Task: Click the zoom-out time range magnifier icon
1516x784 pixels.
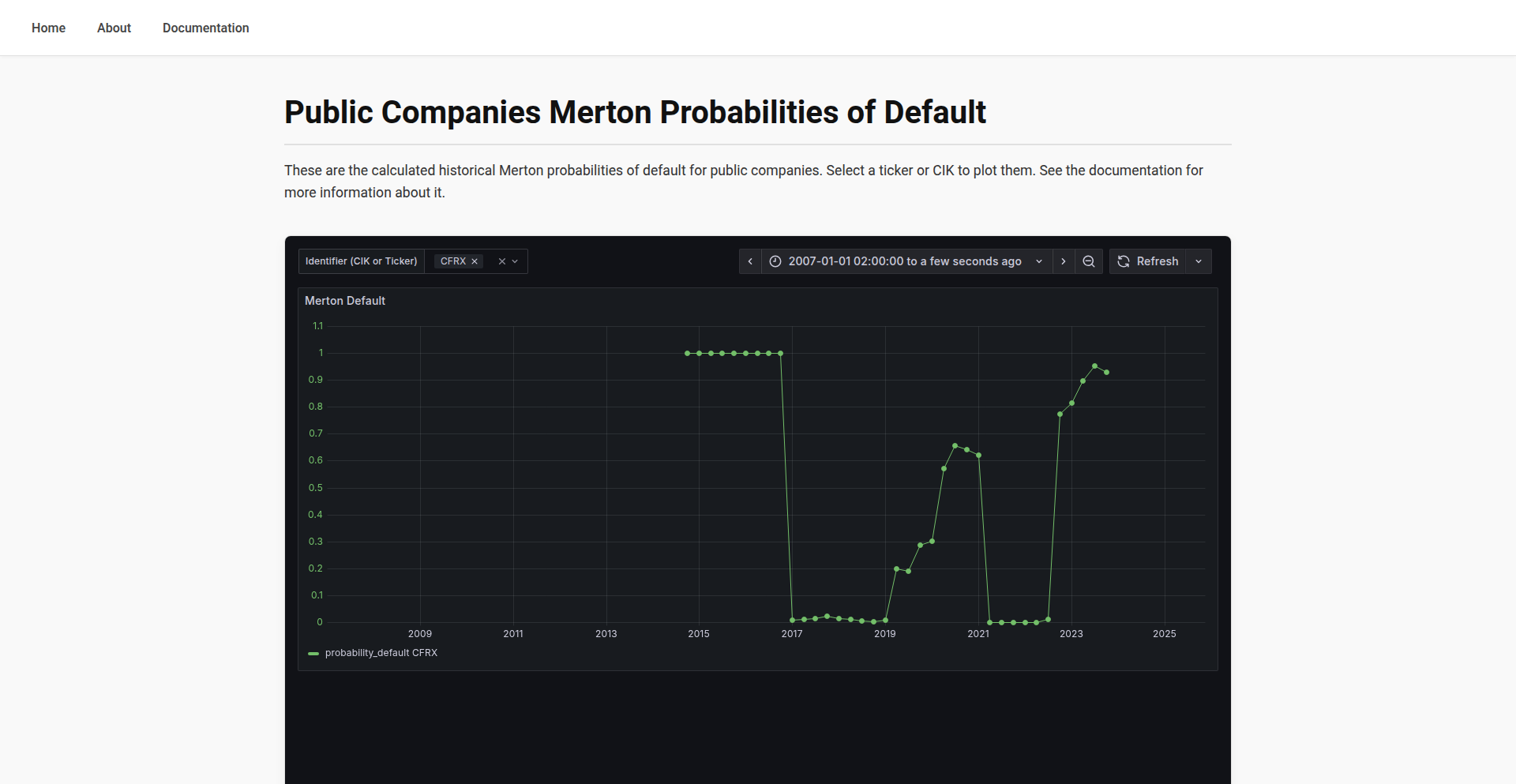Action: [x=1089, y=261]
